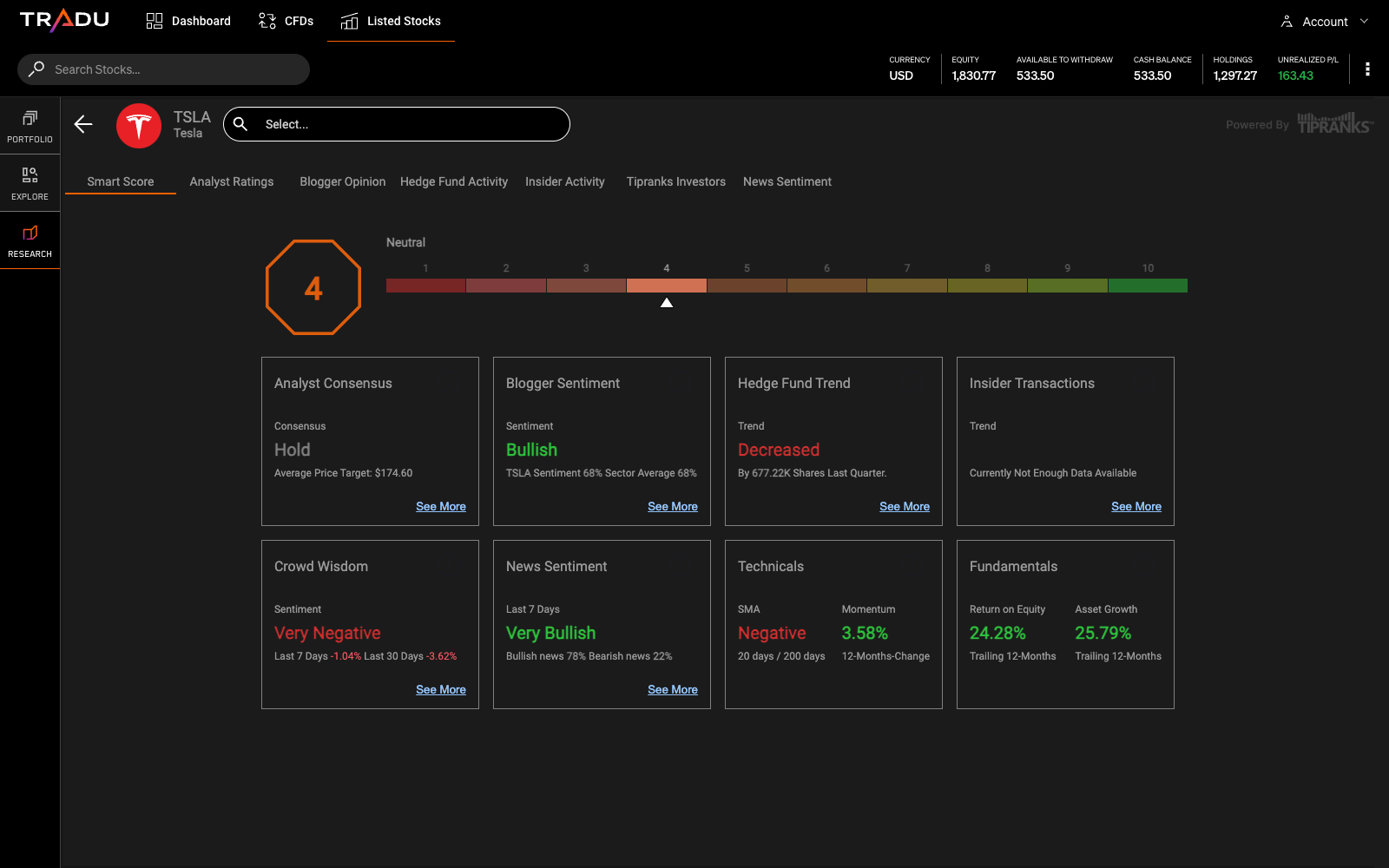1389x868 pixels.
Task: Click the Bullish blogger sentiment value
Action: click(x=532, y=450)
